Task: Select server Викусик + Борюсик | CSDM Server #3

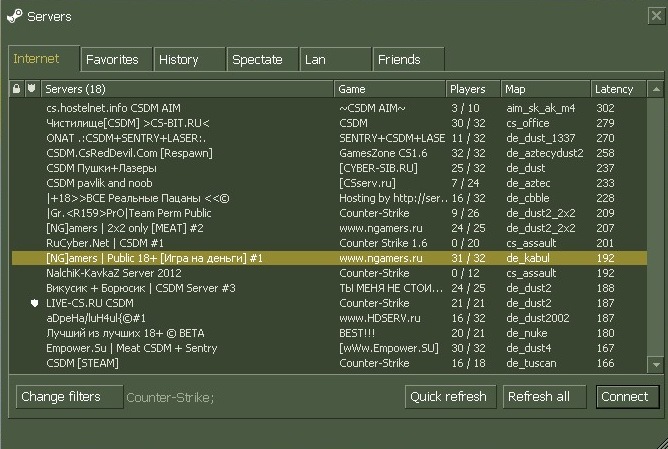Action: pyautogui.click(x=329, y=288)
